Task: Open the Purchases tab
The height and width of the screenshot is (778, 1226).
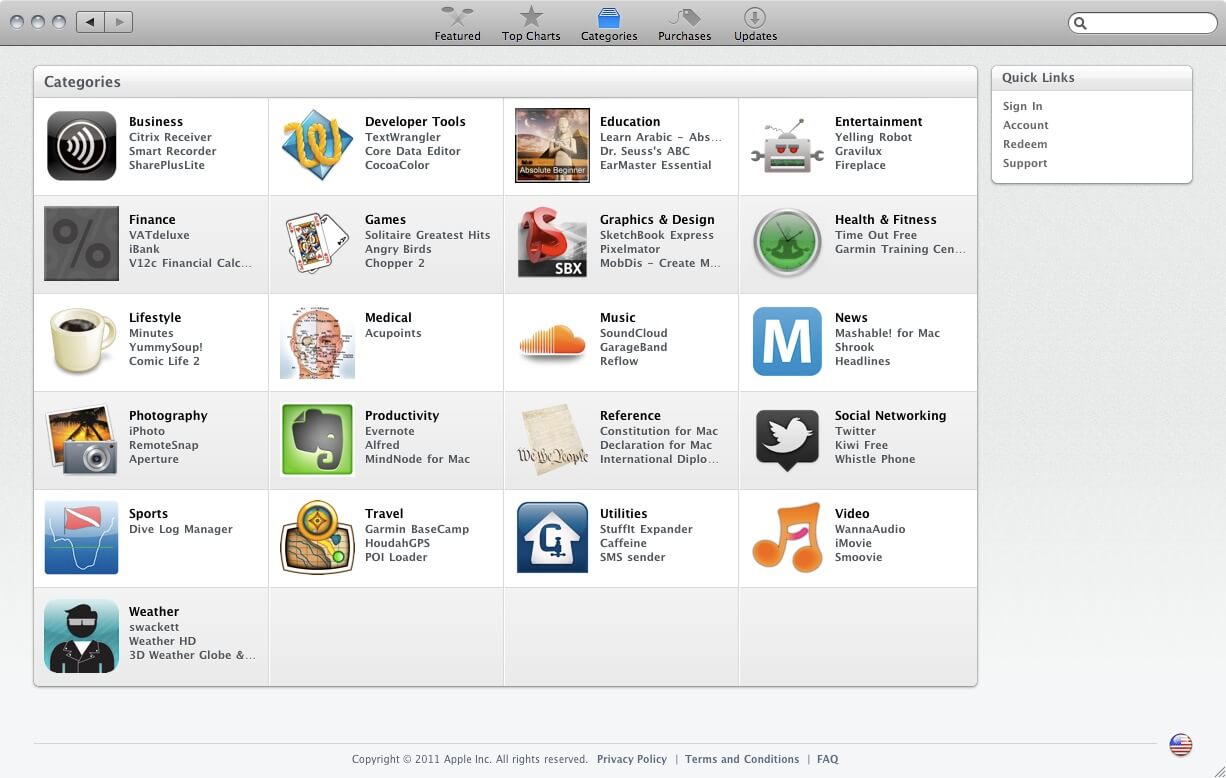Action: pyautogui.click(x=685, y=24)
